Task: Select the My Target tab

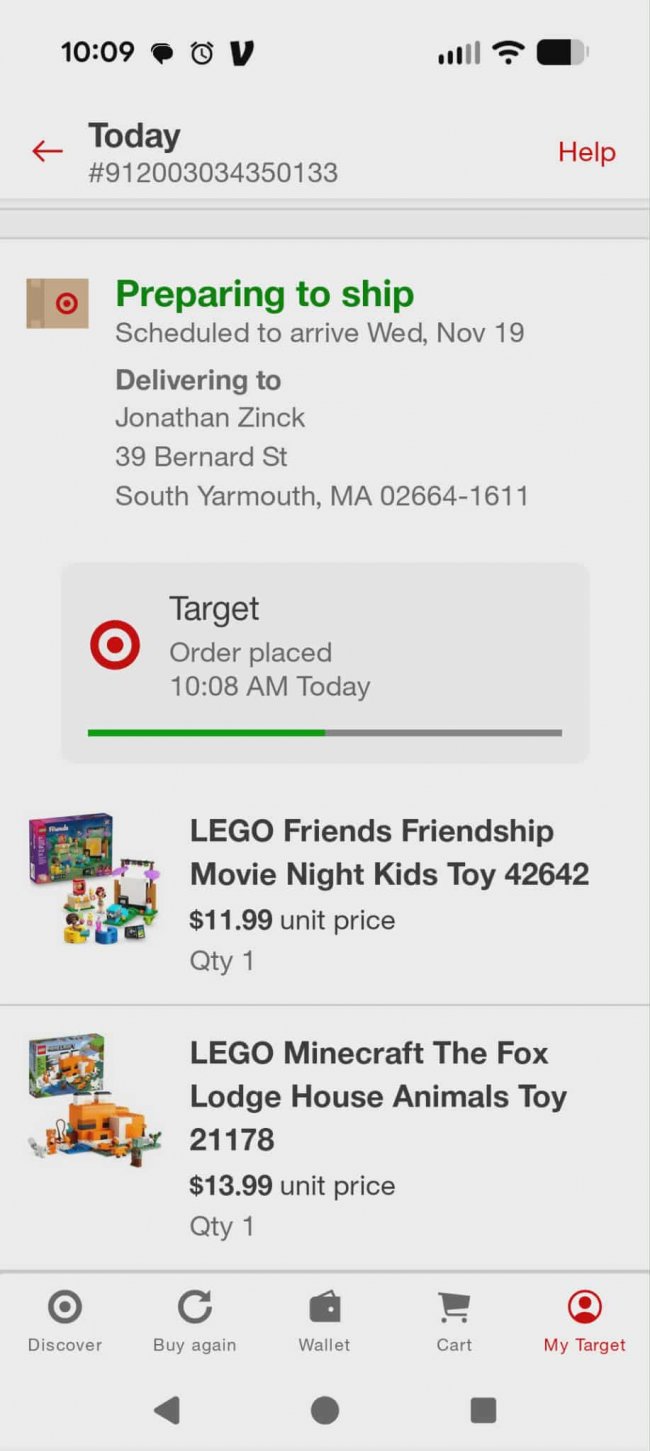Action: tap(584, 1320)
